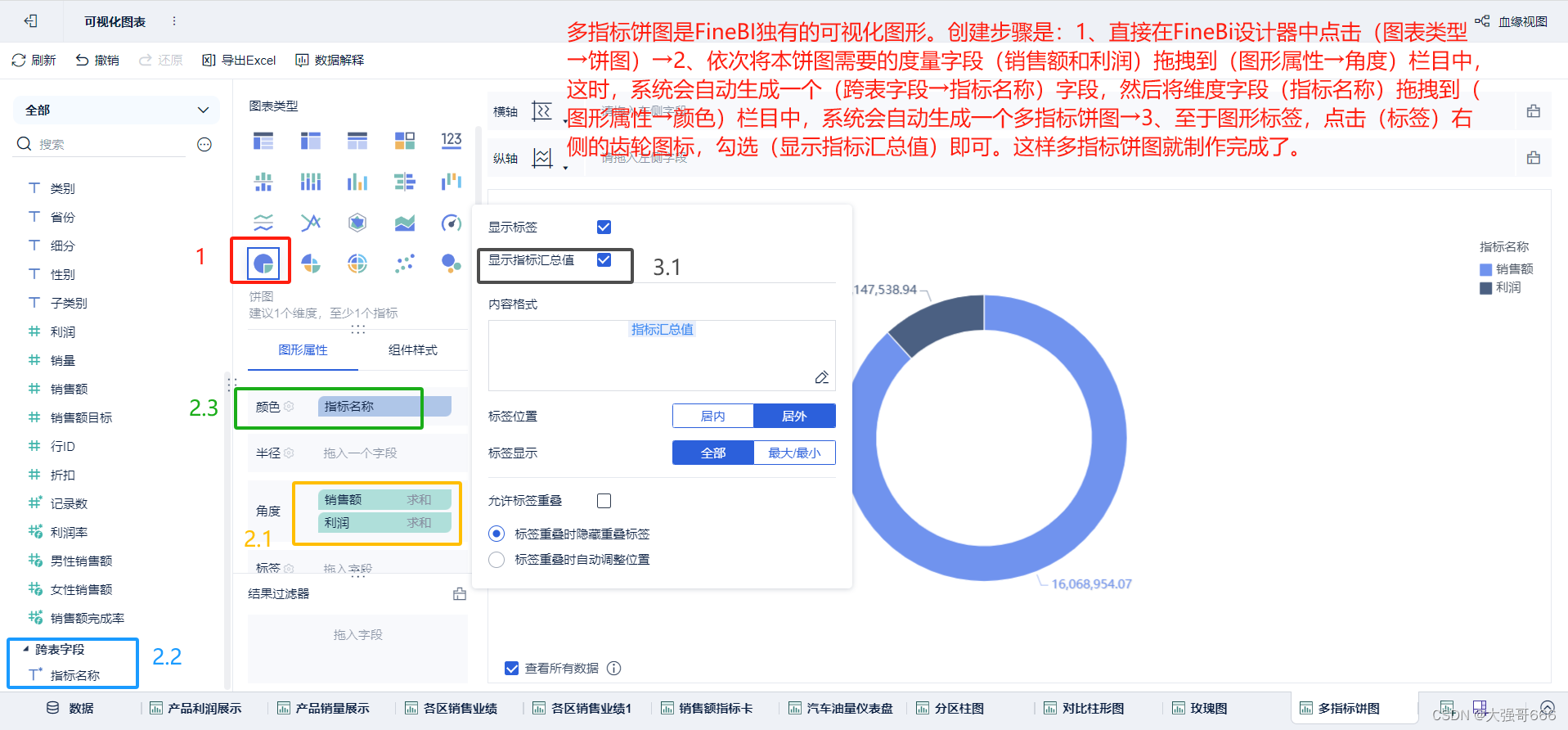Screen dimensions: 1568x730
Task: Open the 全部 dataset dropdown
Action: click(x=117, y=110)
